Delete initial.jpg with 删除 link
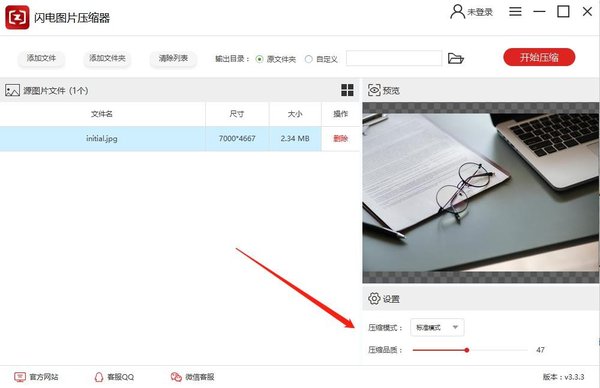 (x=341, y=139)
